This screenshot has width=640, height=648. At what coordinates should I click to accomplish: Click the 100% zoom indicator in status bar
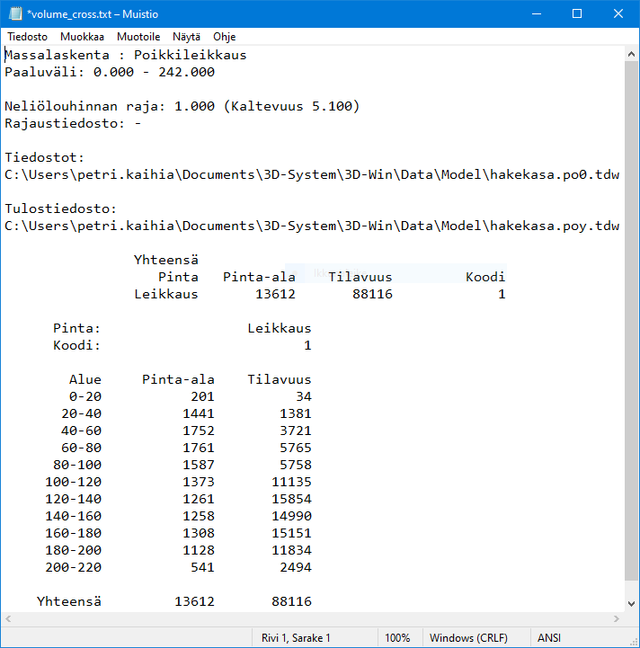click(x=397, y=637)
